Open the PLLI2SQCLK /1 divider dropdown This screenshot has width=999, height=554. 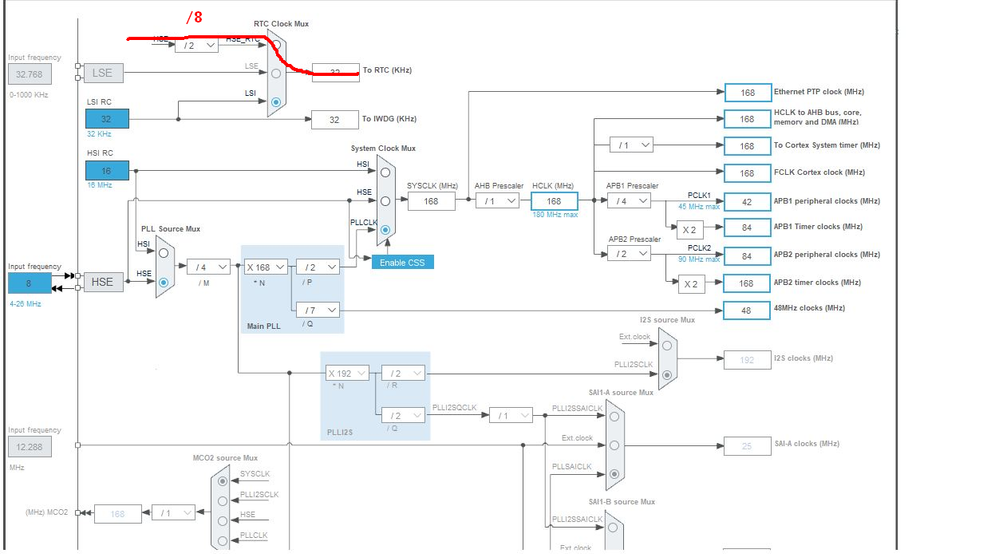pos(511,415)
